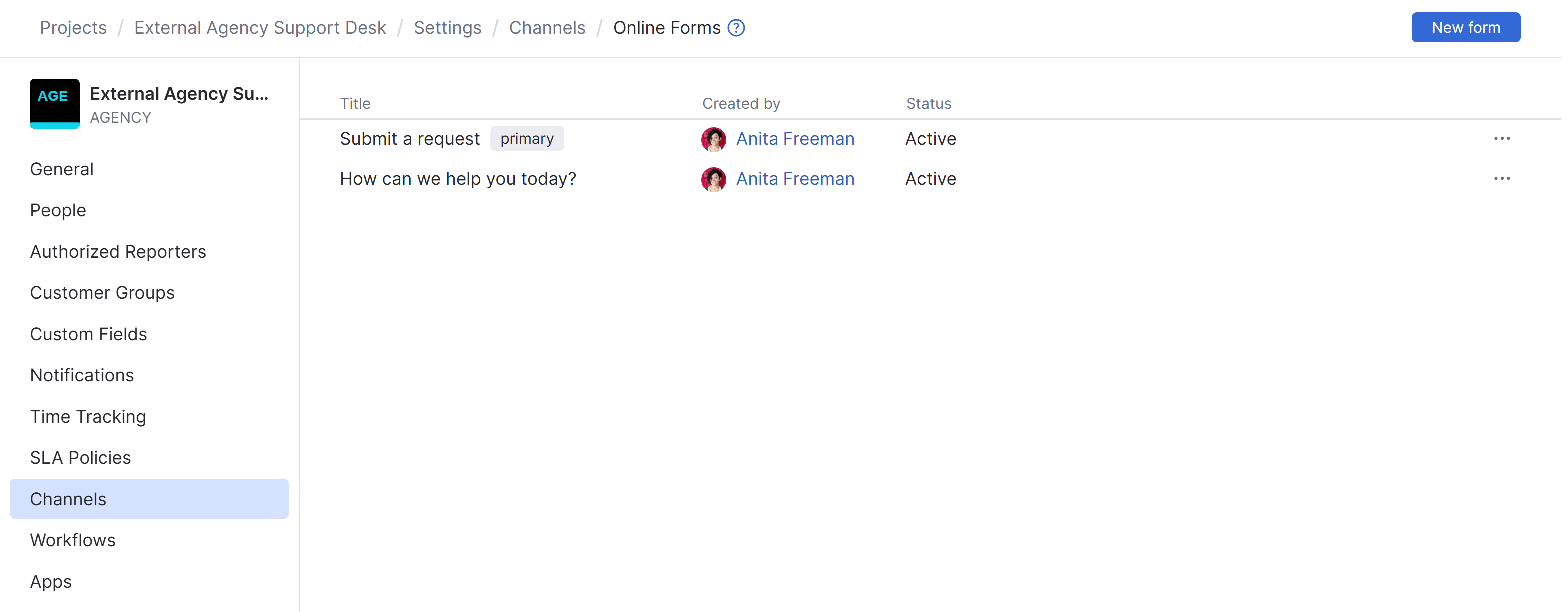
Task: Open the AGE project logo
Action: click(55, 103)
